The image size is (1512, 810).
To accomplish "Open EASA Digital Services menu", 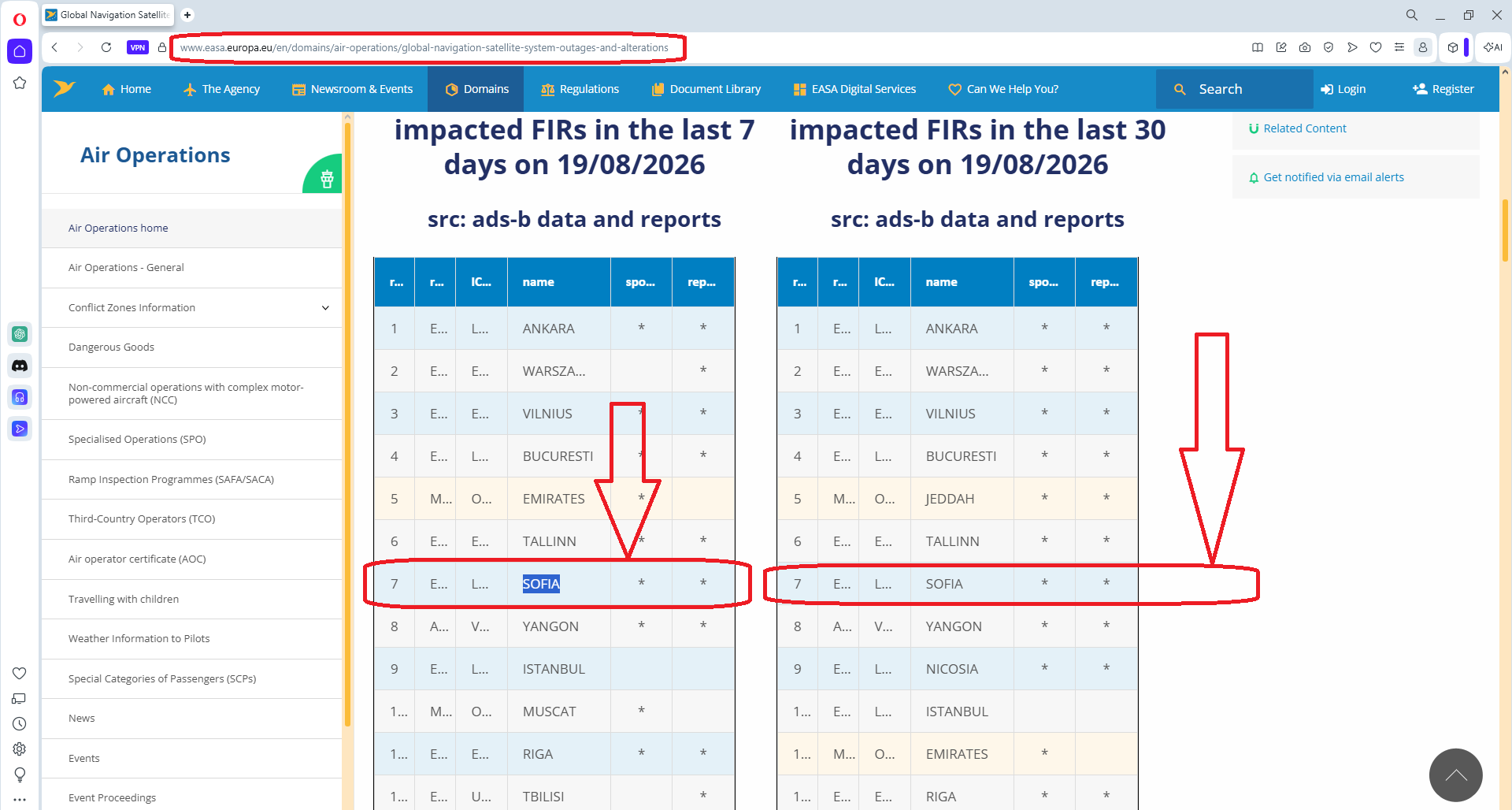I will [854, 89].
